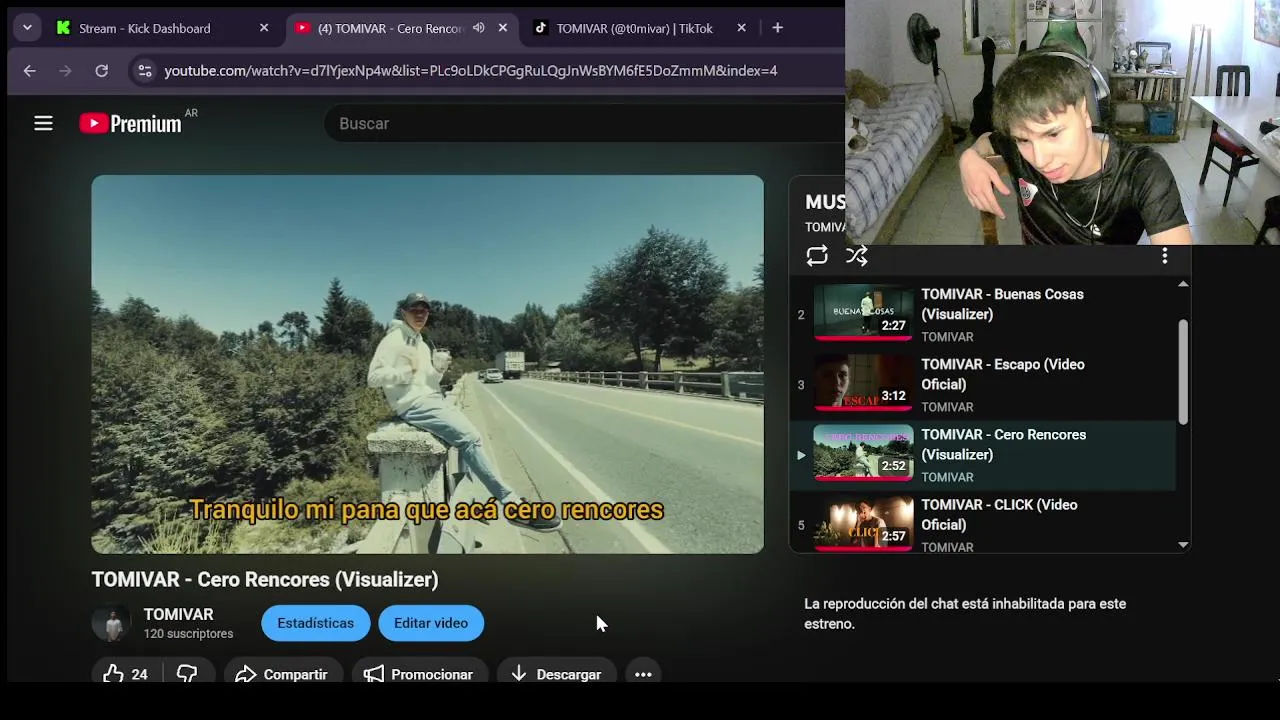Play Escapo (Video Oficial) thumbnail in playlist

(863, 383)
